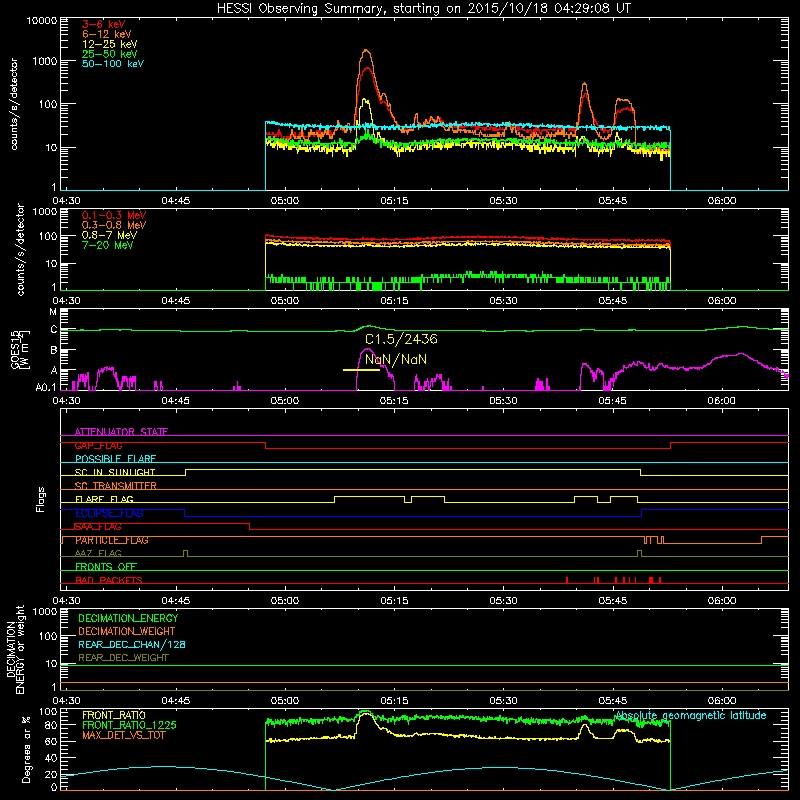Click the FRONT_RATIO_1225 legend label

(x=130, y=726)
